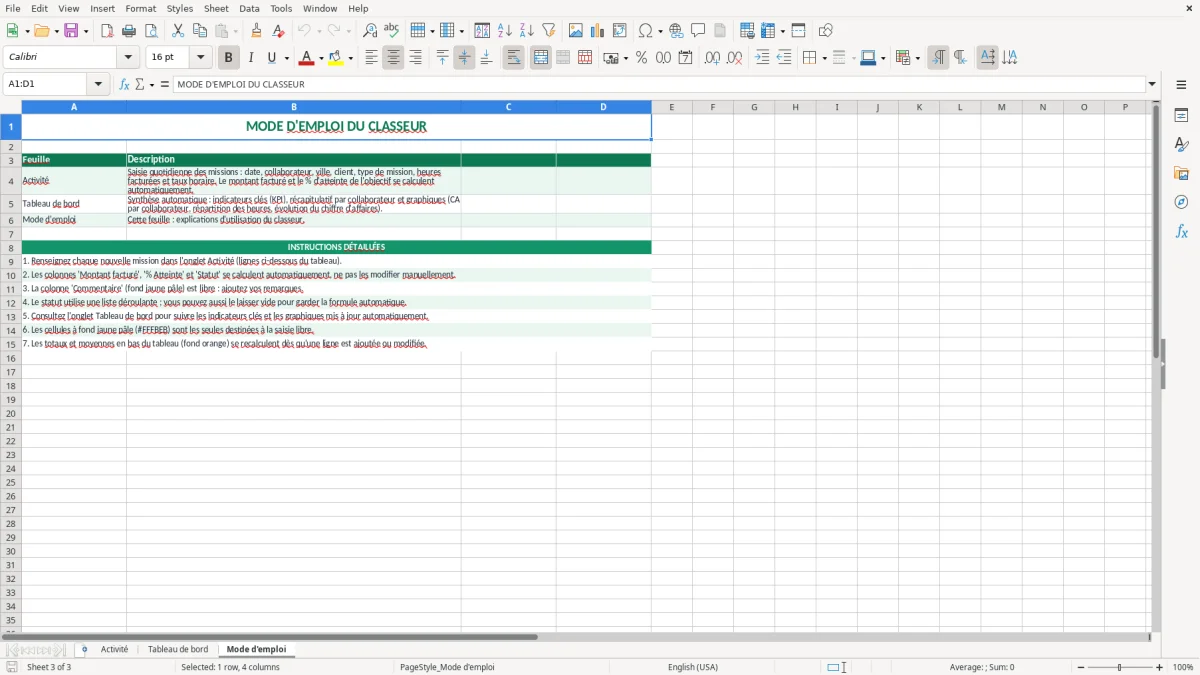The width and height of the screenshot is (1200, 675).
Task: Export the sheet directly as PDF
Action: pyautogui.click(x=107, y=31)
